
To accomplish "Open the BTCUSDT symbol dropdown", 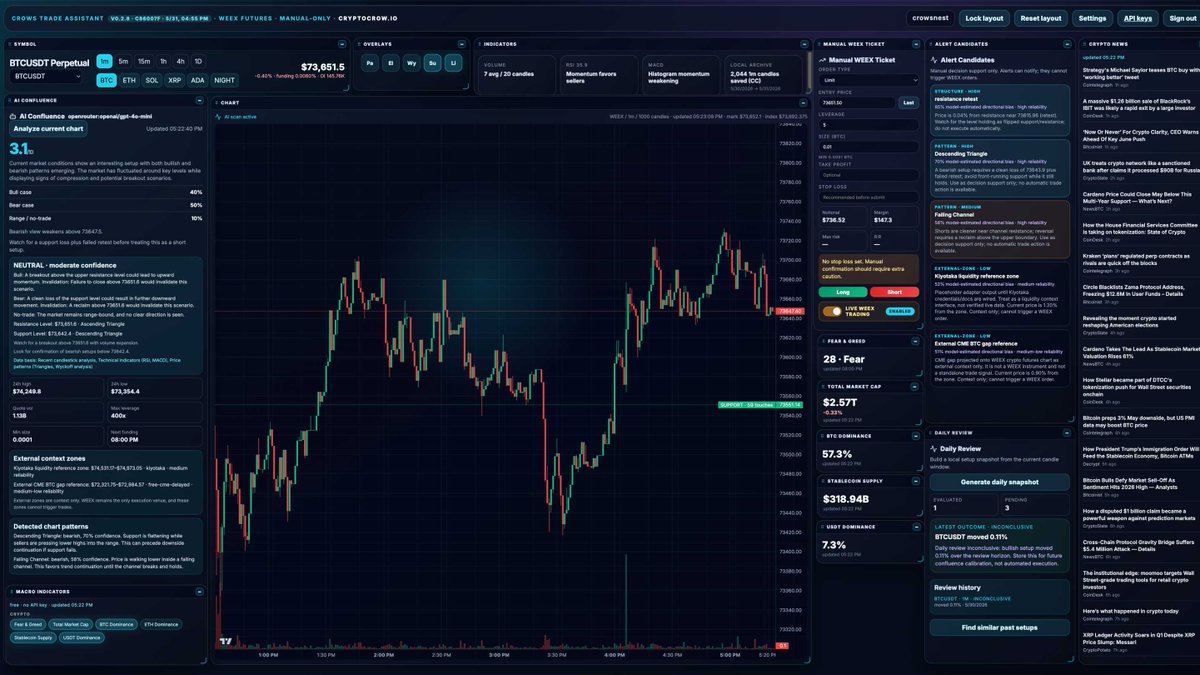I will 46,76.
